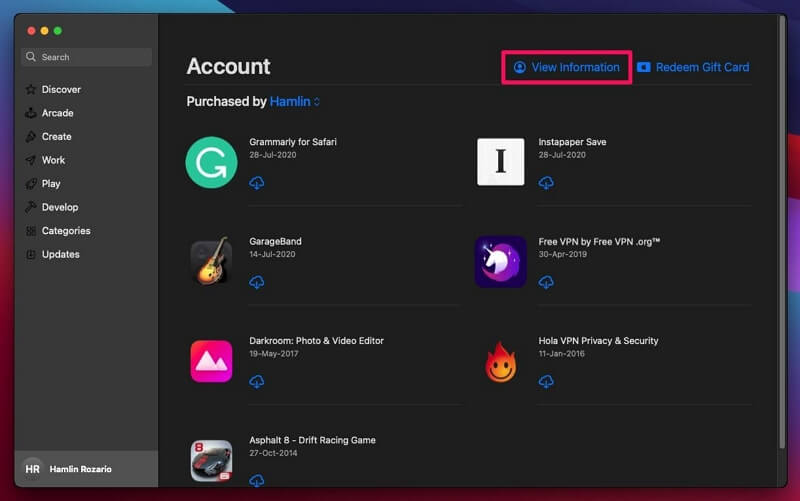
Task: Open the Updates sidebar section
Action: [x=60, y=254]
